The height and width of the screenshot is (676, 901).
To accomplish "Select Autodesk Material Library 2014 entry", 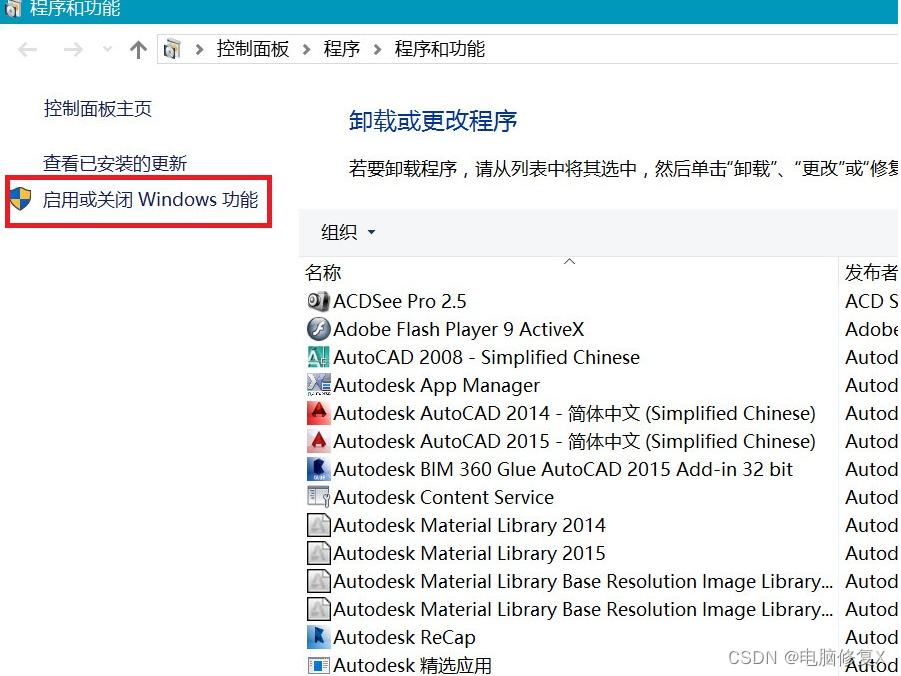I will pyautogui.click(x=469, y=525).
